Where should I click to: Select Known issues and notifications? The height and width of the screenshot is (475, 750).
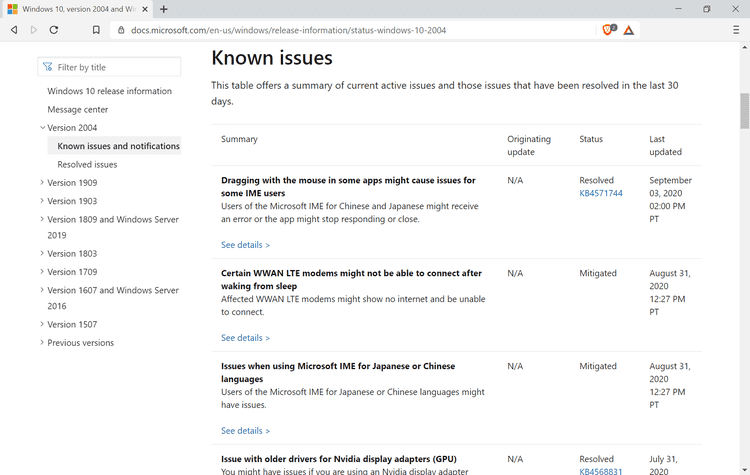point(114,146)
